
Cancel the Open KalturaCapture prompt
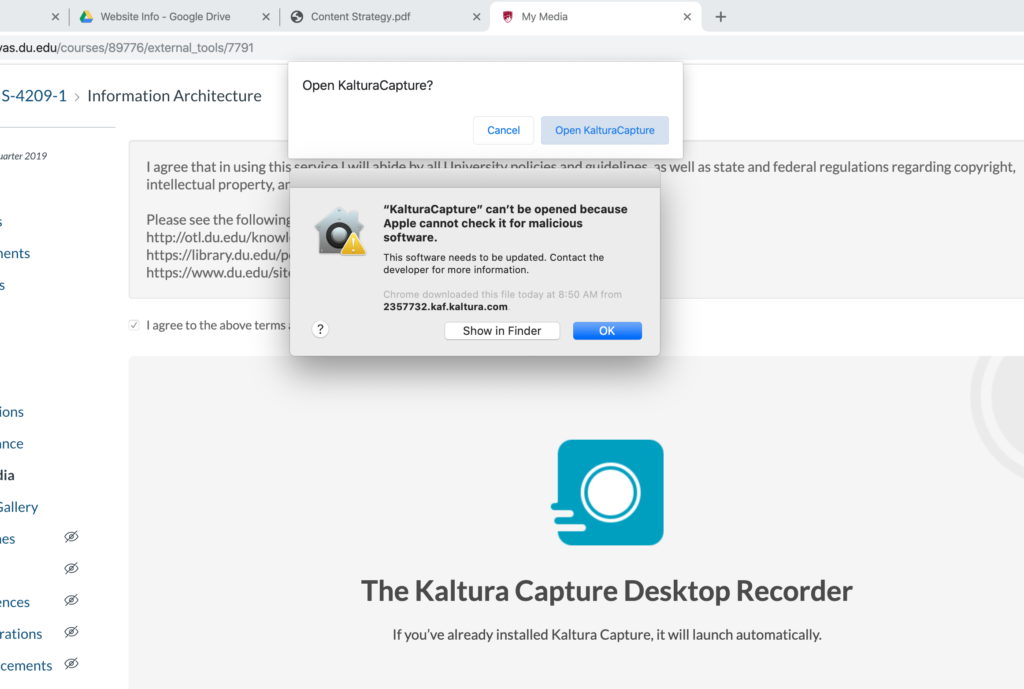(503, 130)
